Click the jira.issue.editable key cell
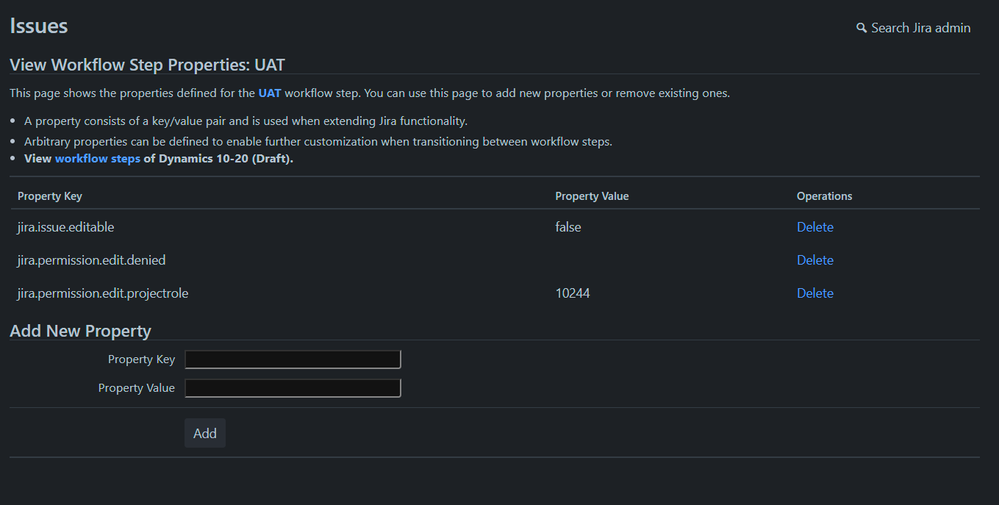 coord(66,227)
